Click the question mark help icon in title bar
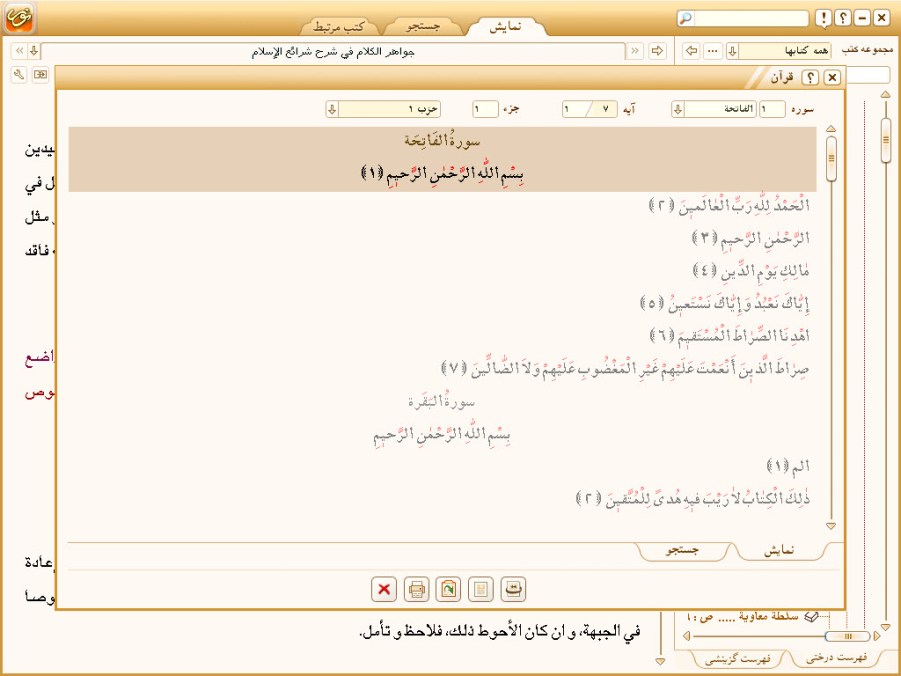 pos(842,18)
